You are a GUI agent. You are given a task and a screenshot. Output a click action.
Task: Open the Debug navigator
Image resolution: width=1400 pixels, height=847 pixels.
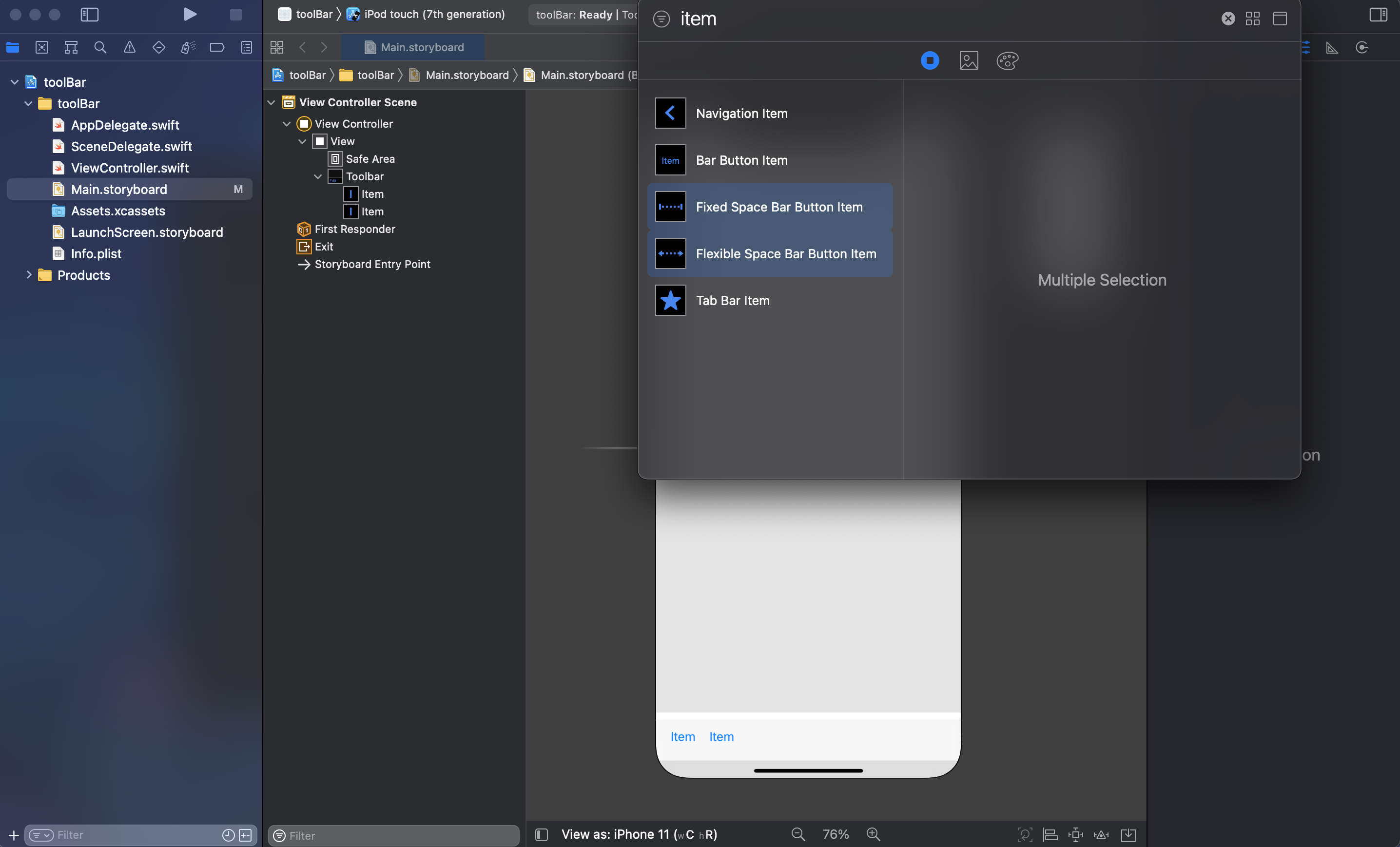(x=188, y=47)
